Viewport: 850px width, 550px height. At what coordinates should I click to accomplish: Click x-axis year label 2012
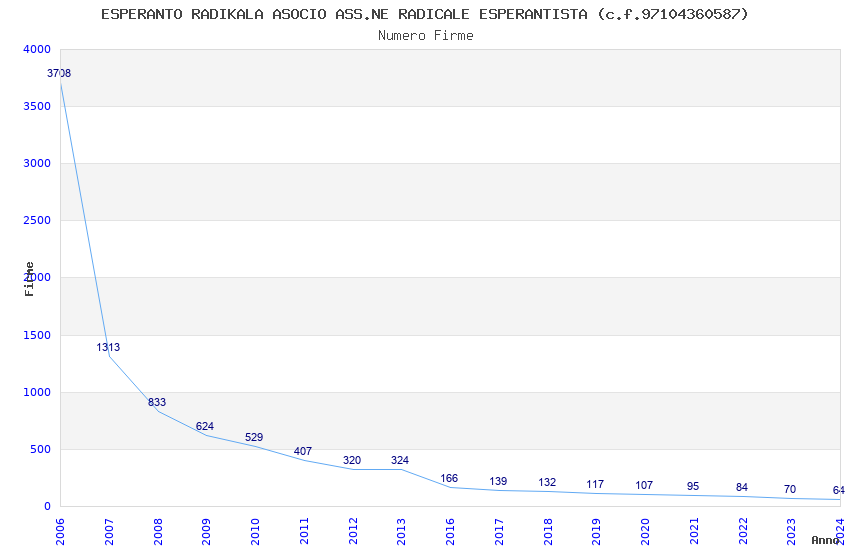(353, 532)
